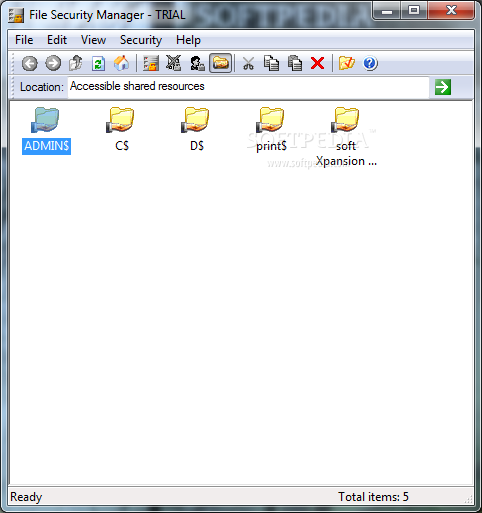This screenshot has height=513, width=482.
Task: Select the soft Xpansion shared folder icon
Action: click(345, 120)
